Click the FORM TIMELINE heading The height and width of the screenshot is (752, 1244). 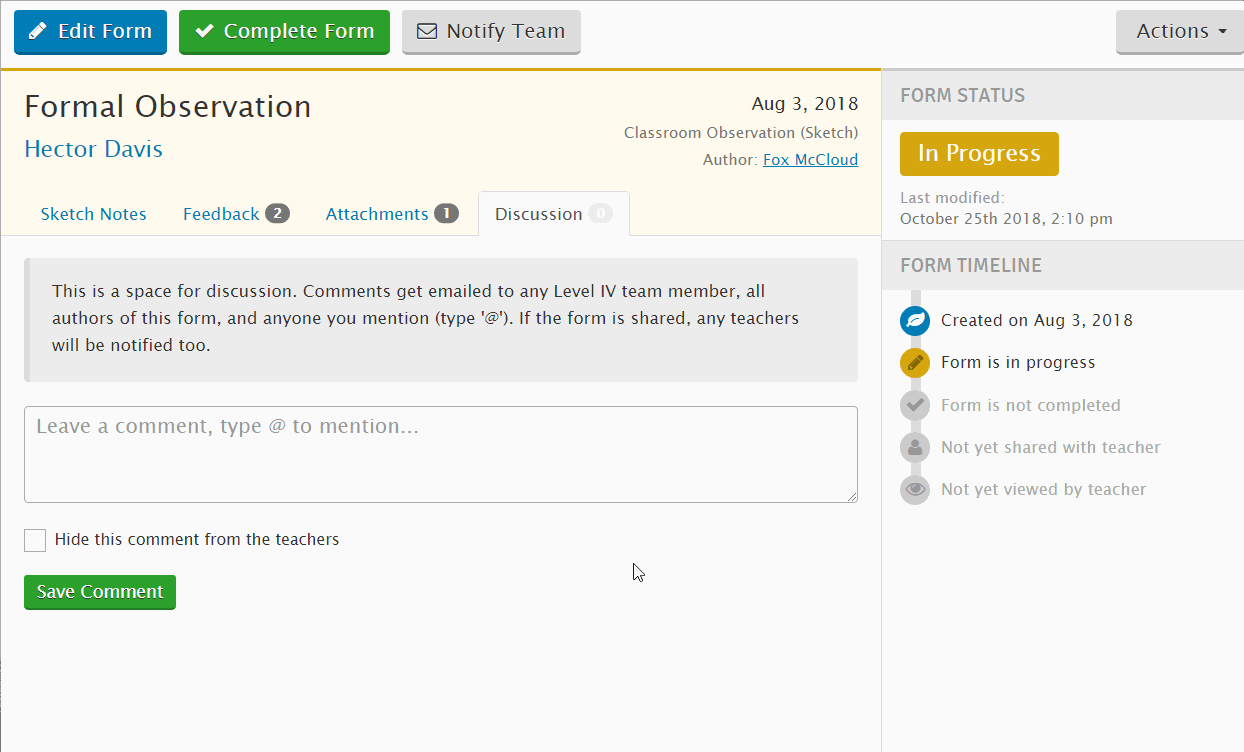point(971,266)
